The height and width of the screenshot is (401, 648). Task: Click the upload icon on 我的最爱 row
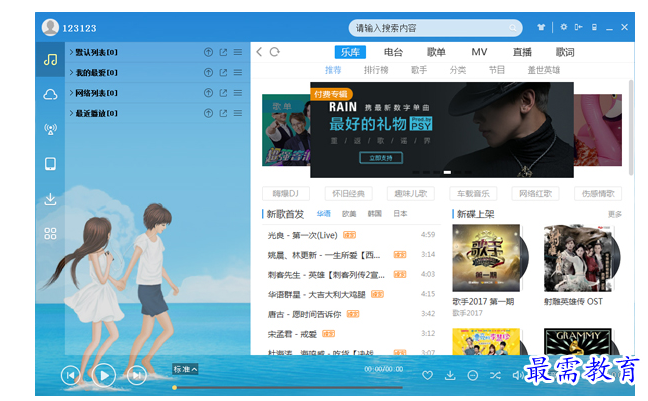(208, 72)
